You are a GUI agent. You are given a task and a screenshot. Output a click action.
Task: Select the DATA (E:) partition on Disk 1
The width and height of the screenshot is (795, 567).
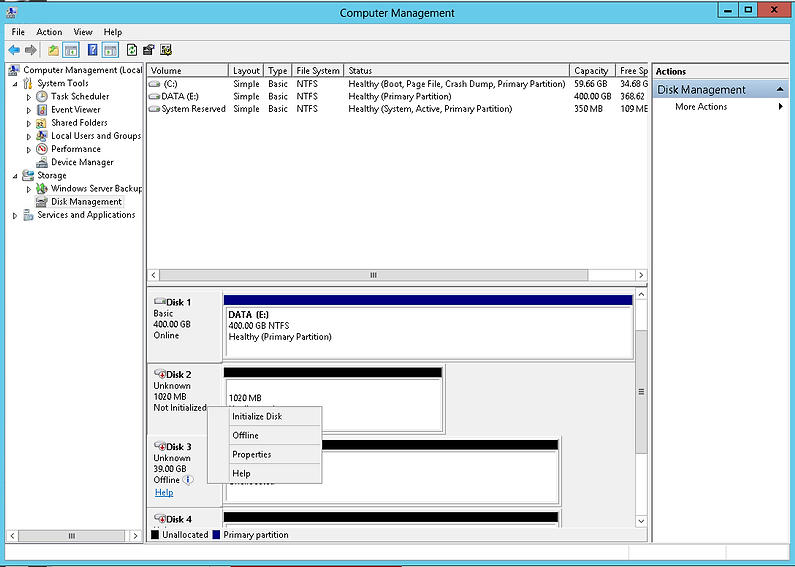(428, 326)
